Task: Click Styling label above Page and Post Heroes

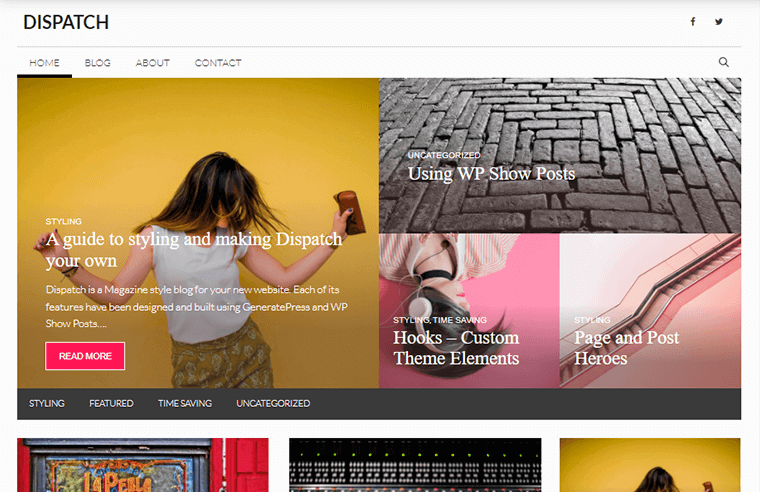Action: [x=592, y=320]
